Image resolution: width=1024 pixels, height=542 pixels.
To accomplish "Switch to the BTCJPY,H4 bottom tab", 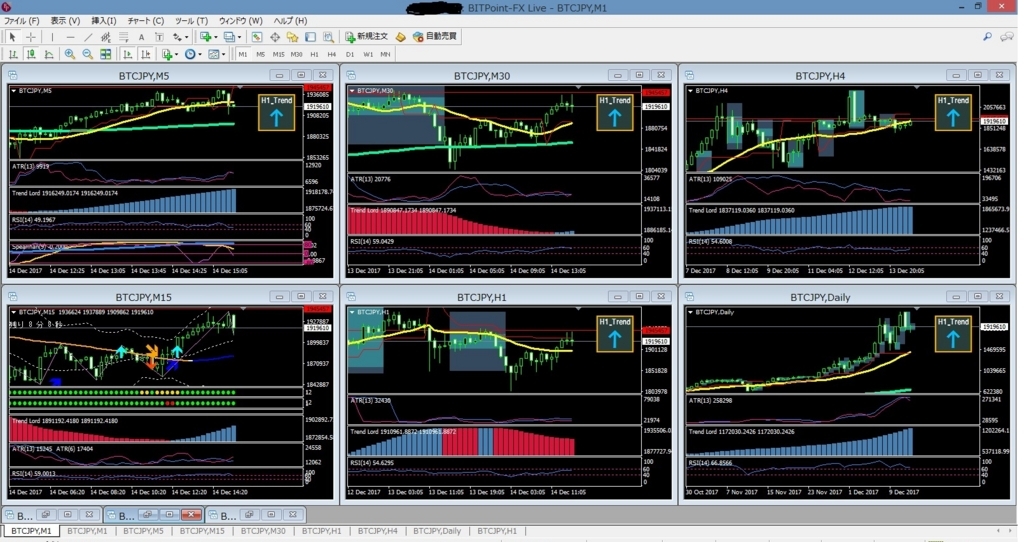I will pos(377,531).
